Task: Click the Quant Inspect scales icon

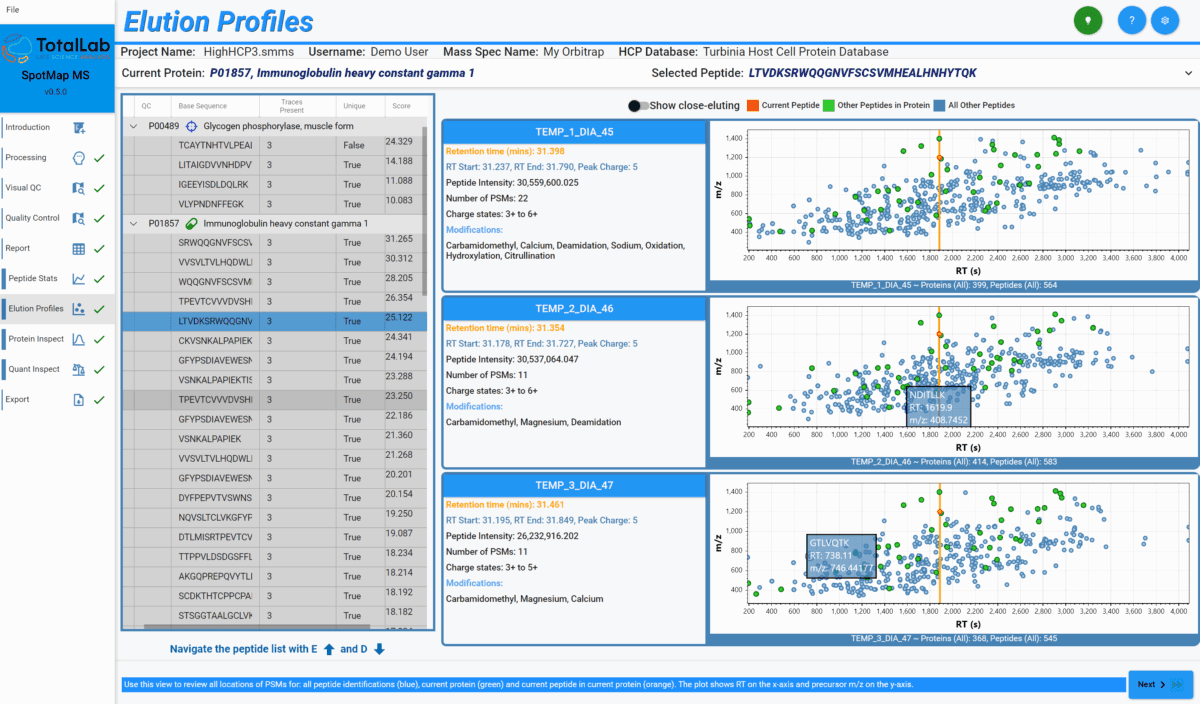Action: (x=78, y=369)
